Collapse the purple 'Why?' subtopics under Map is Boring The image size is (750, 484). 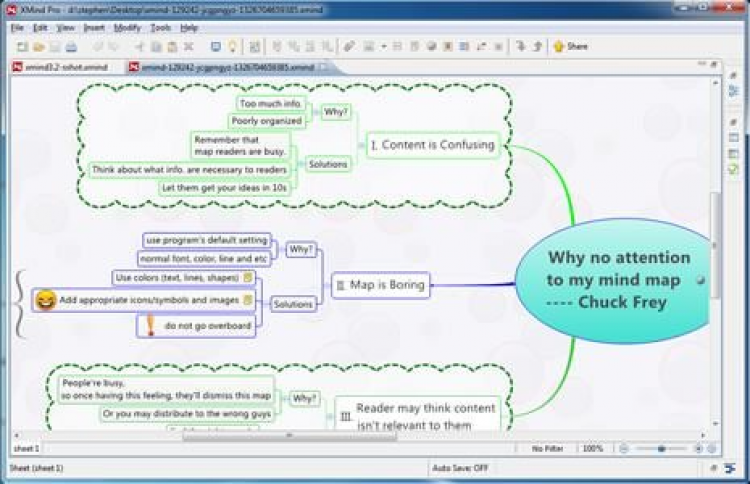[x=281, y=249]
